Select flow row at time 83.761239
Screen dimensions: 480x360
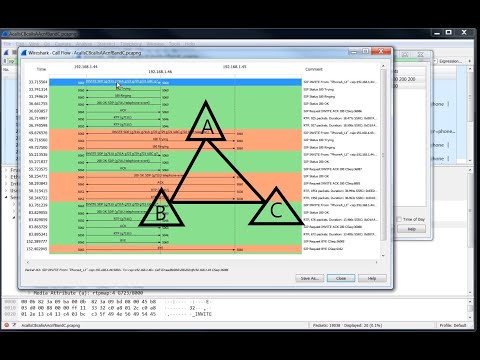click(x=175, y=205)
